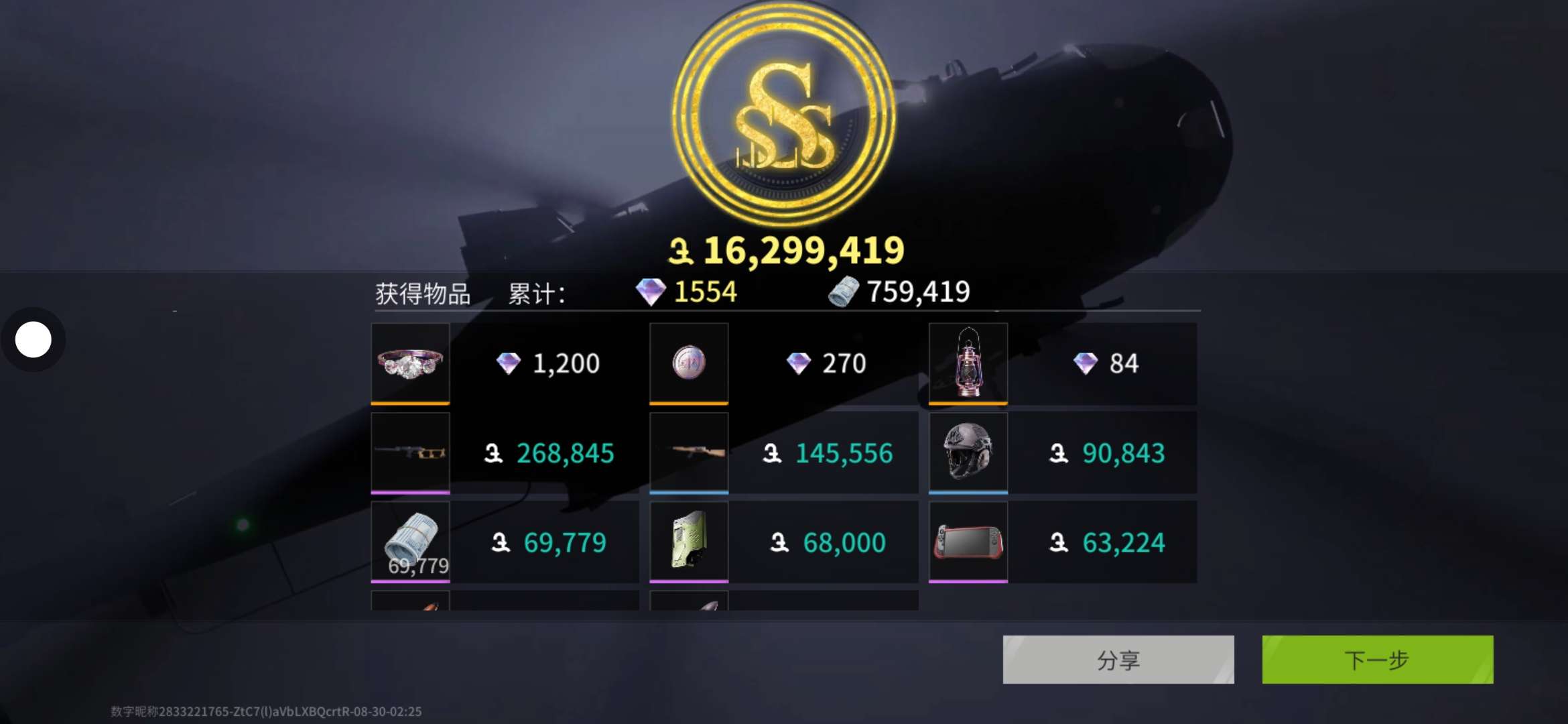Viewport: 1568px width, 724px height.
Task: Tap the cash total 759,419 icon
Action: pos(843,292)
